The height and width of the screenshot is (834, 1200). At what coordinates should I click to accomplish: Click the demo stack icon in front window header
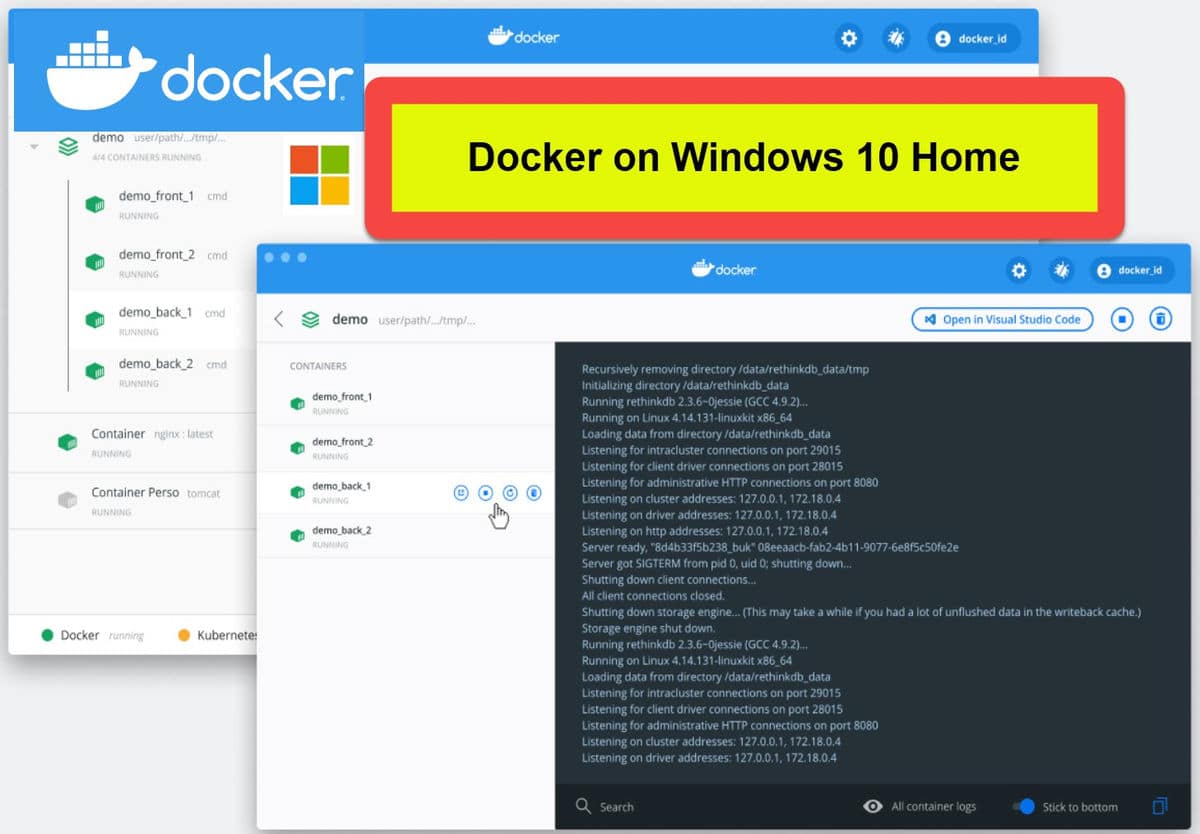coord(311,320)
